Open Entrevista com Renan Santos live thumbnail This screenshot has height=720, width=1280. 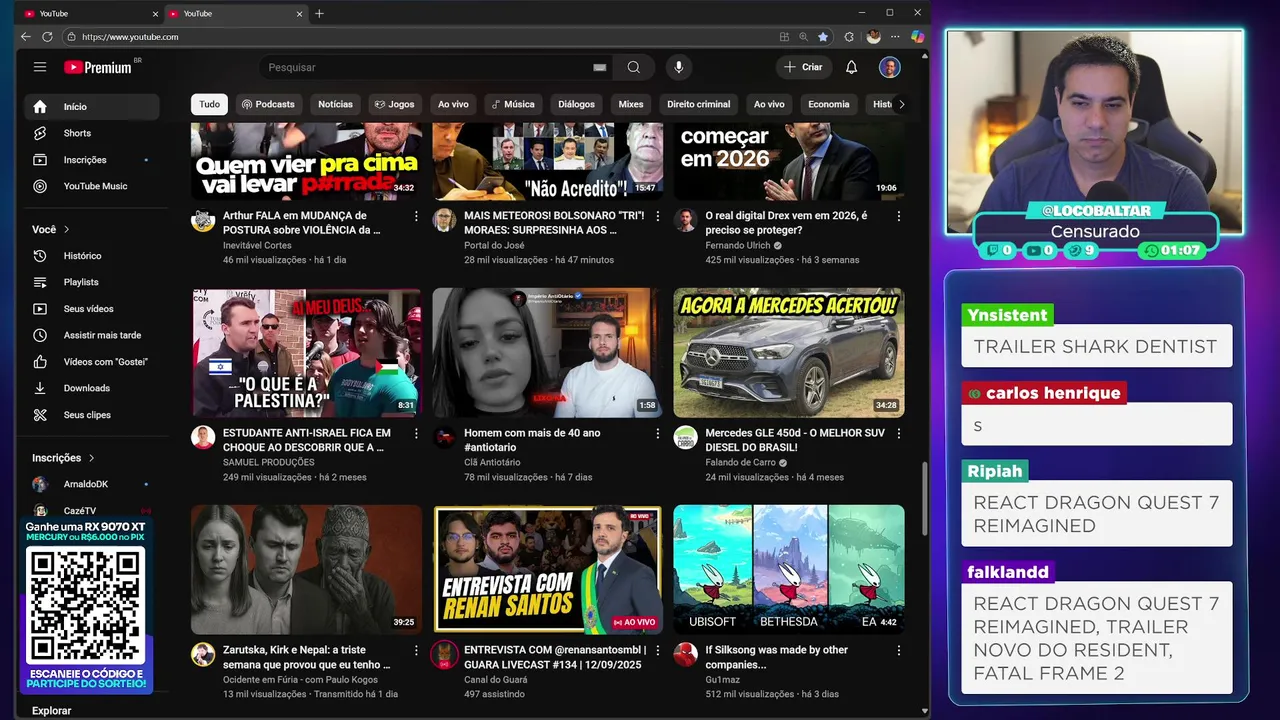tap(547, 569)
